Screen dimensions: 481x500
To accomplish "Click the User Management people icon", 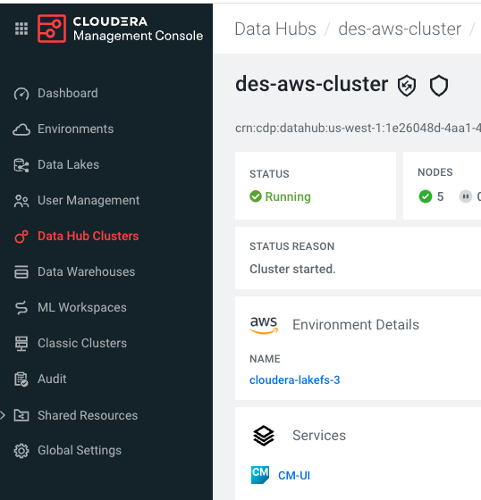I will pyautogui.click(x=21, y=201).
